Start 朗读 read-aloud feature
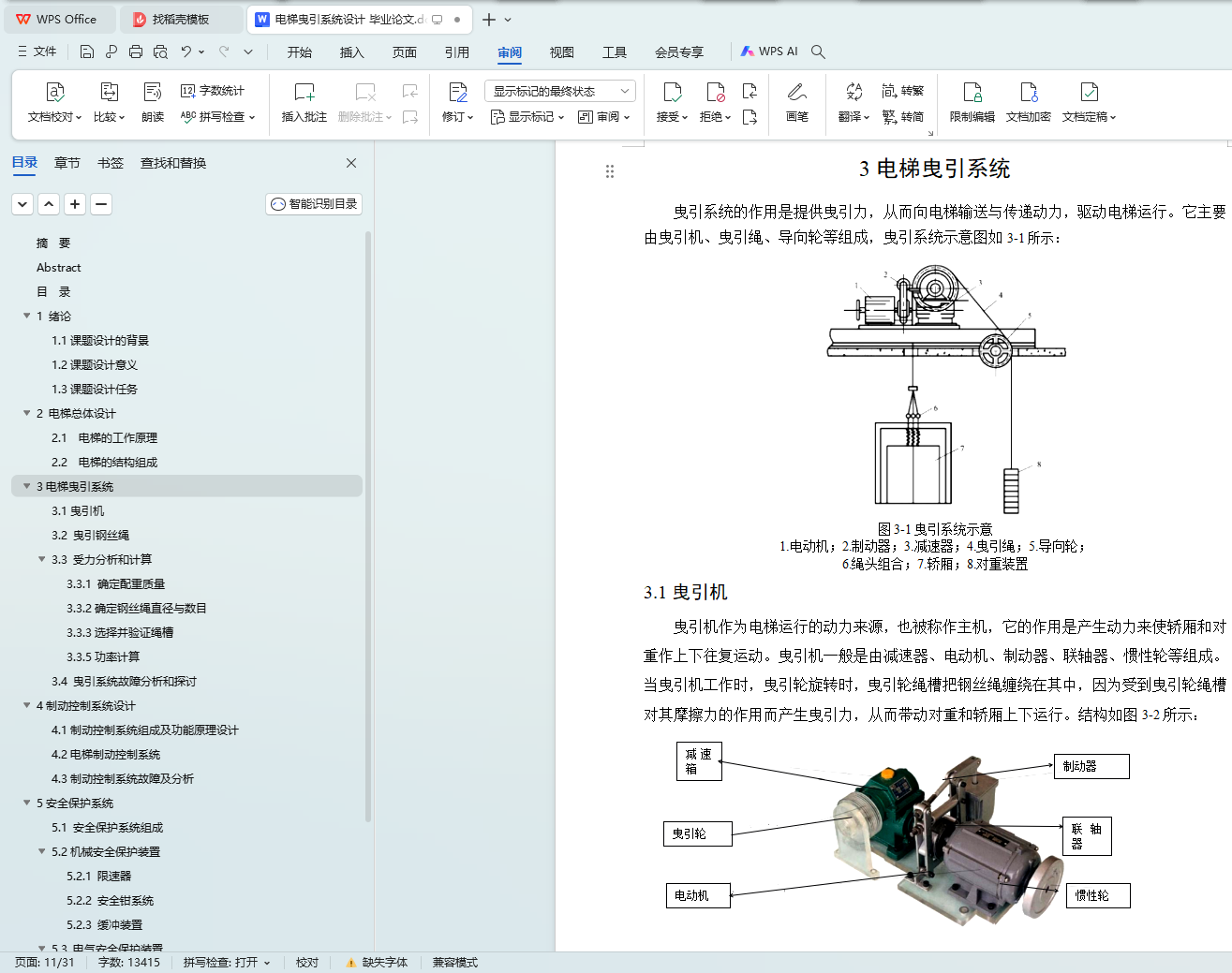The width and height of the screenshot is (1232, 973). pos(153,102)
